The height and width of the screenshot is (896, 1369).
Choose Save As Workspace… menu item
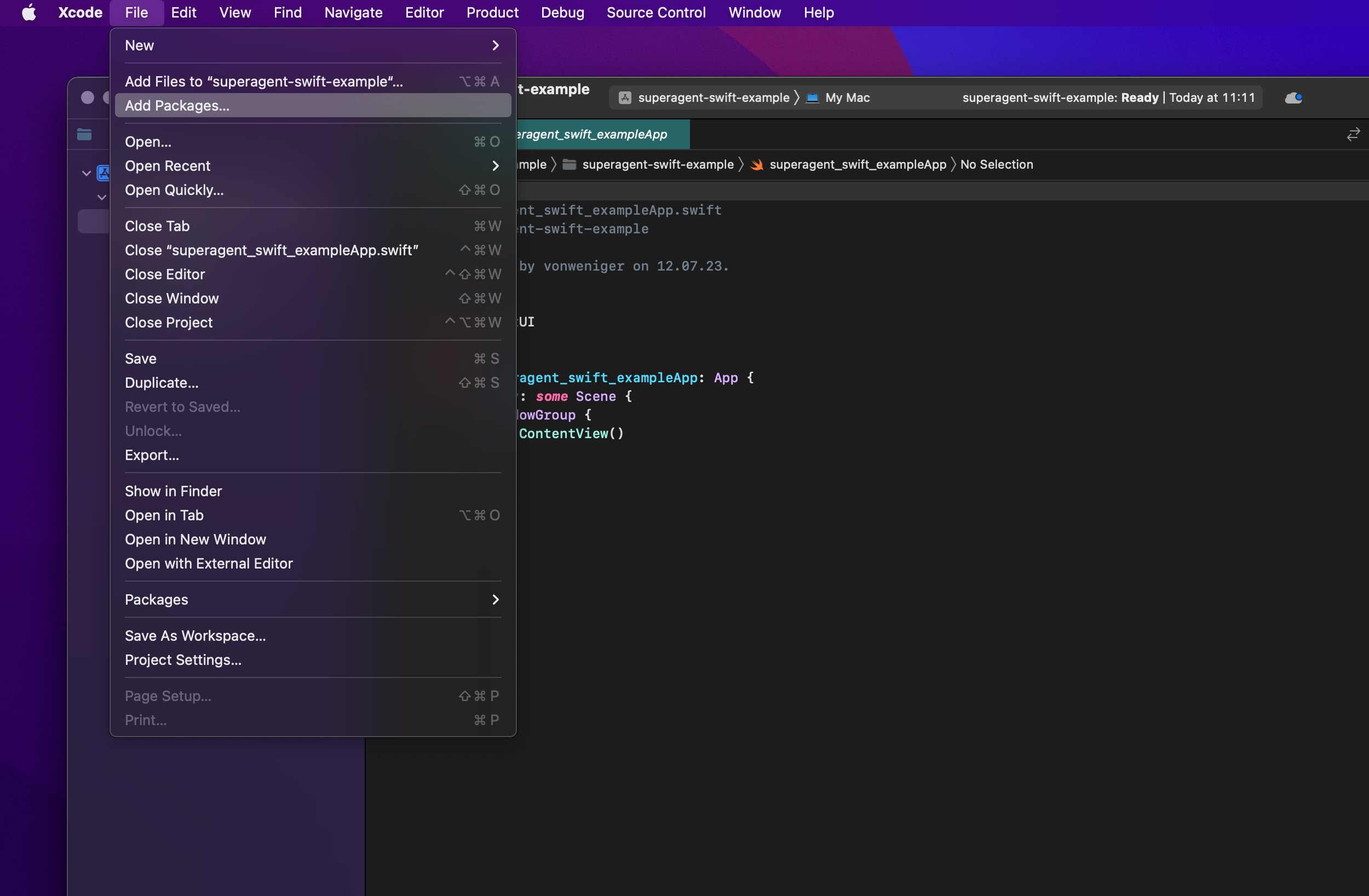tap(313, 636)
